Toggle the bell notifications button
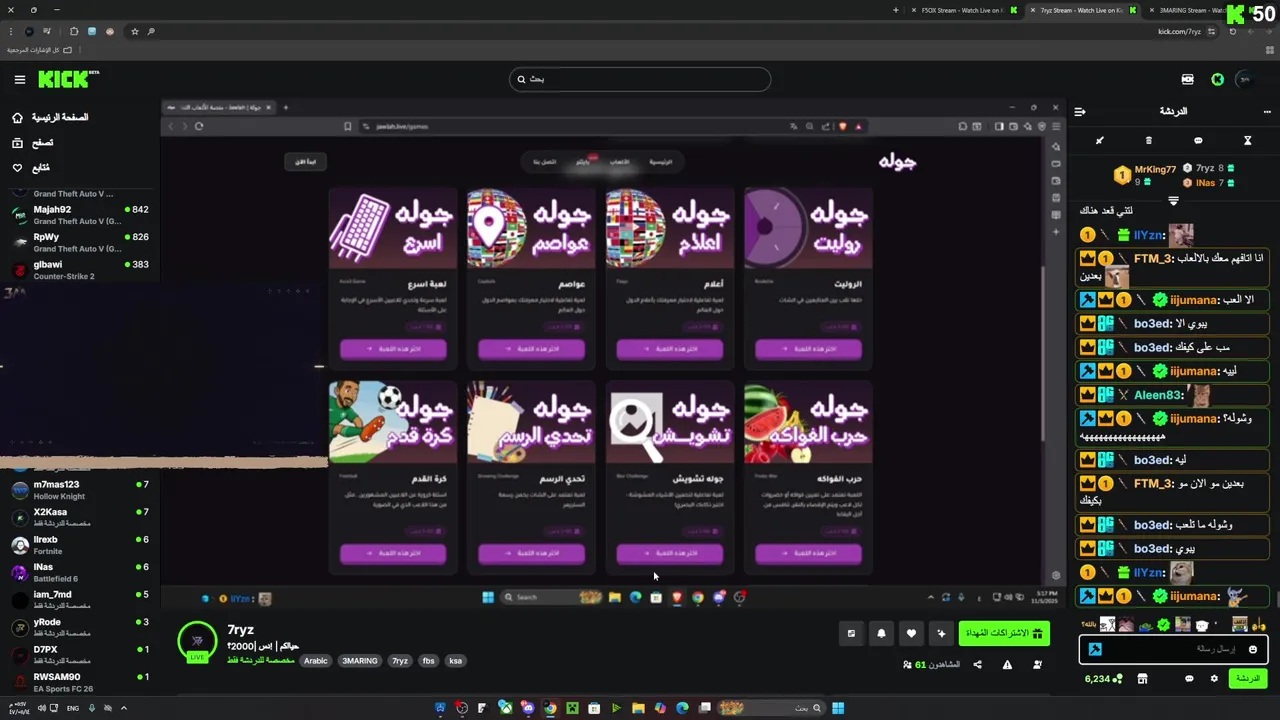The image size is (1280, 720). click(x=881, y=633)
